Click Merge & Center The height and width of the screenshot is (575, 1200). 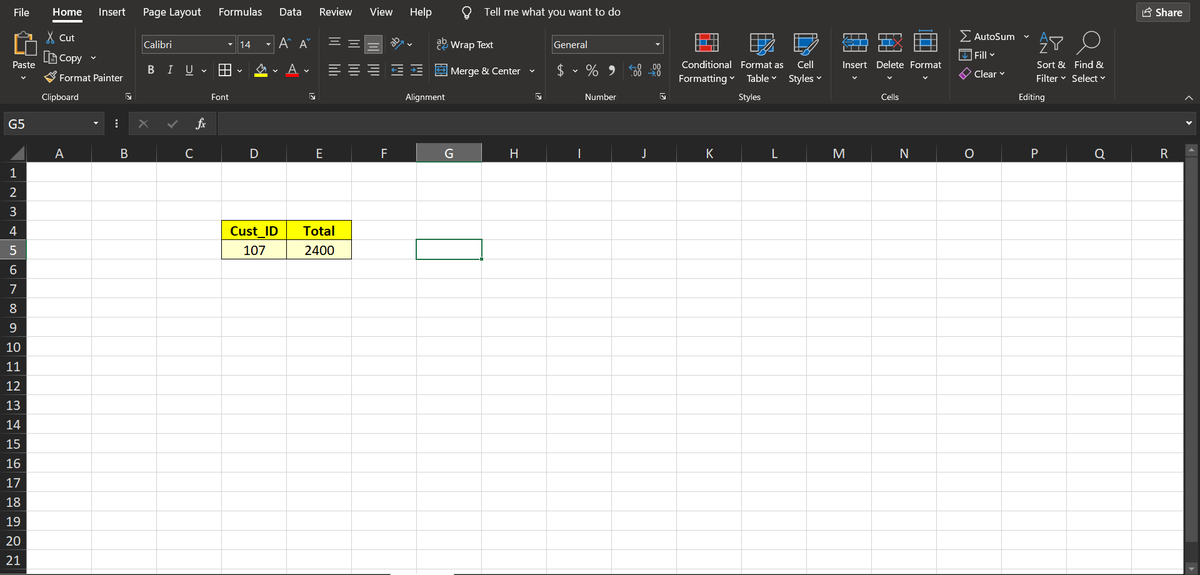[x=477, y=71]
